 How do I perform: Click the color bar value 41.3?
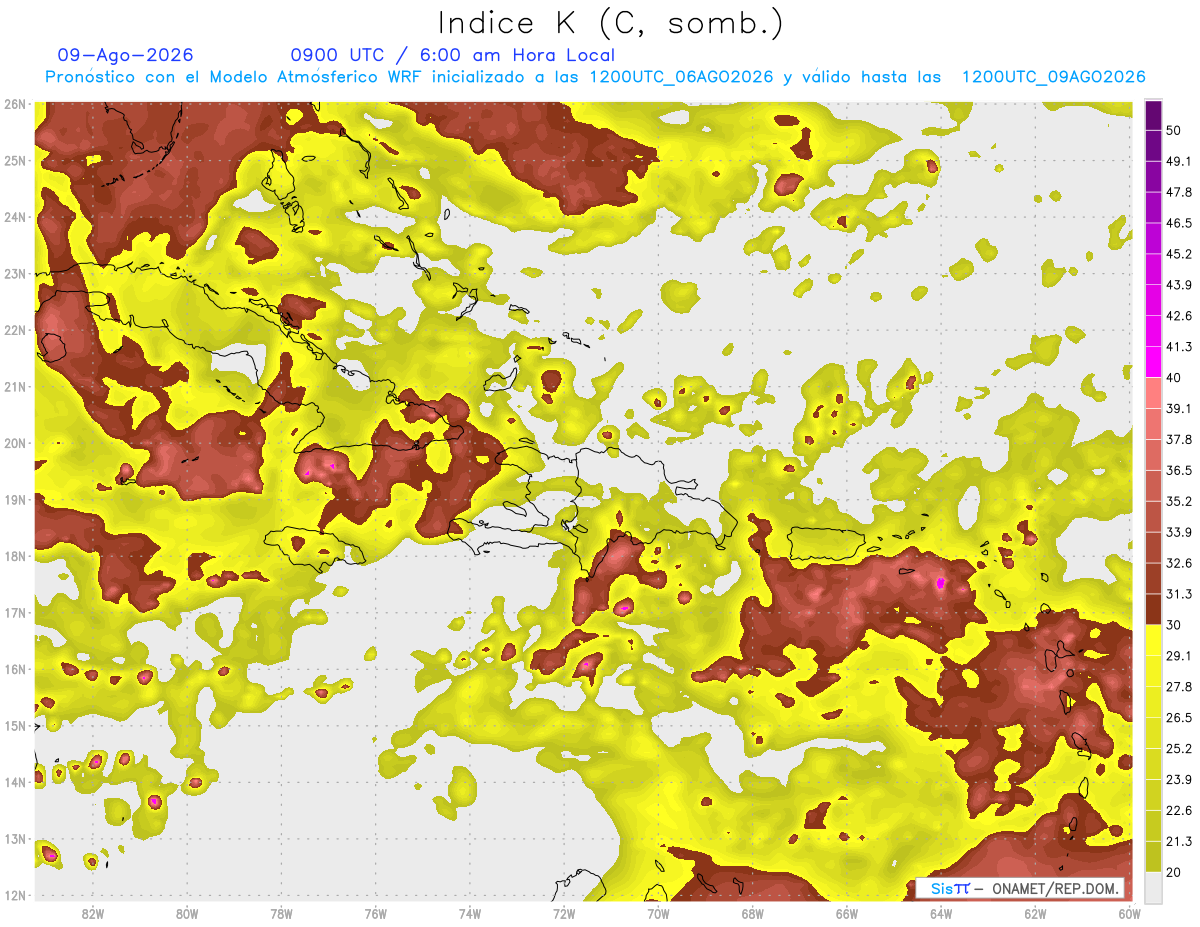click(1179, 347)
